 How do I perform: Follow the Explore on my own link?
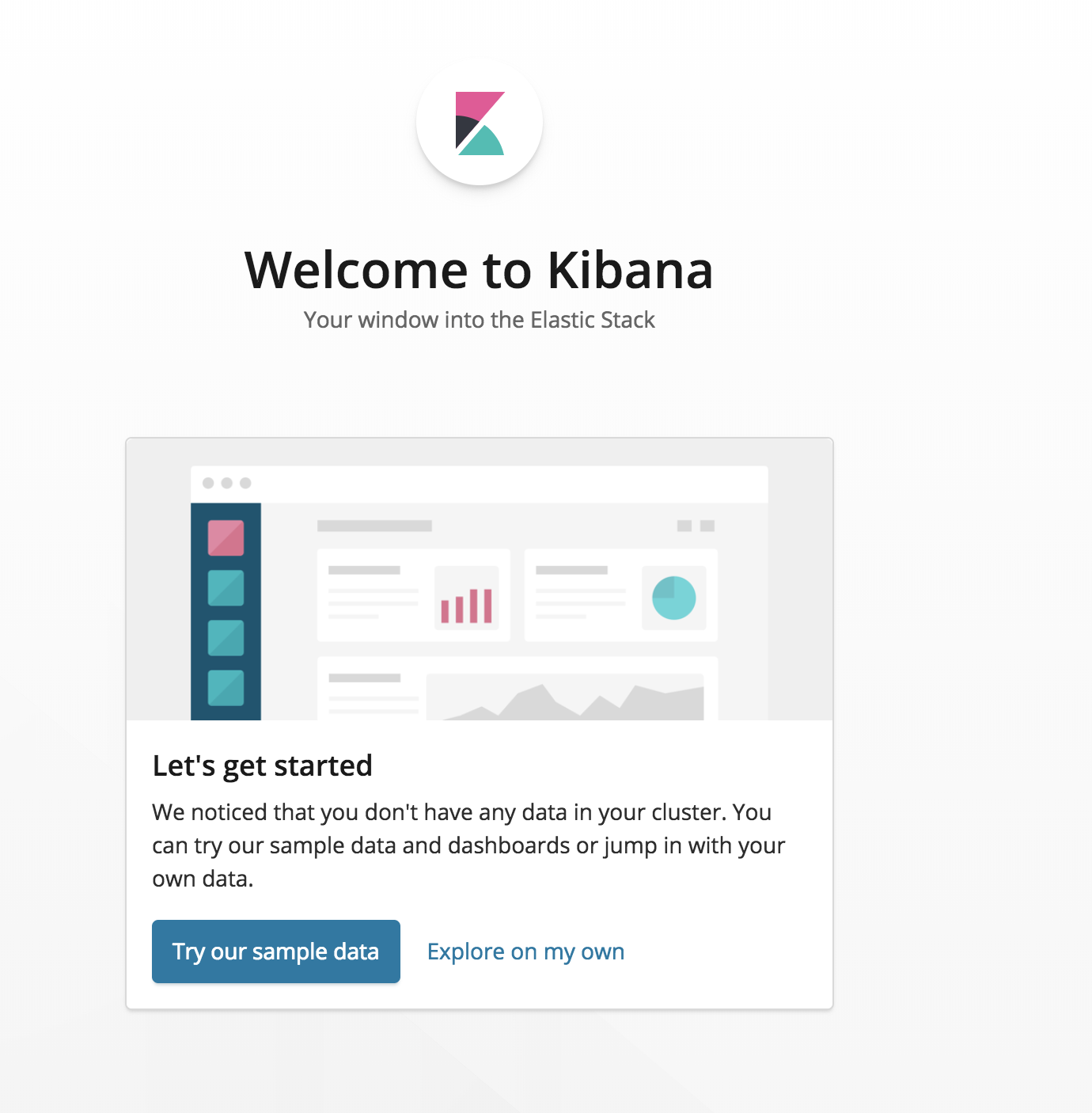(x=525, y=952)
